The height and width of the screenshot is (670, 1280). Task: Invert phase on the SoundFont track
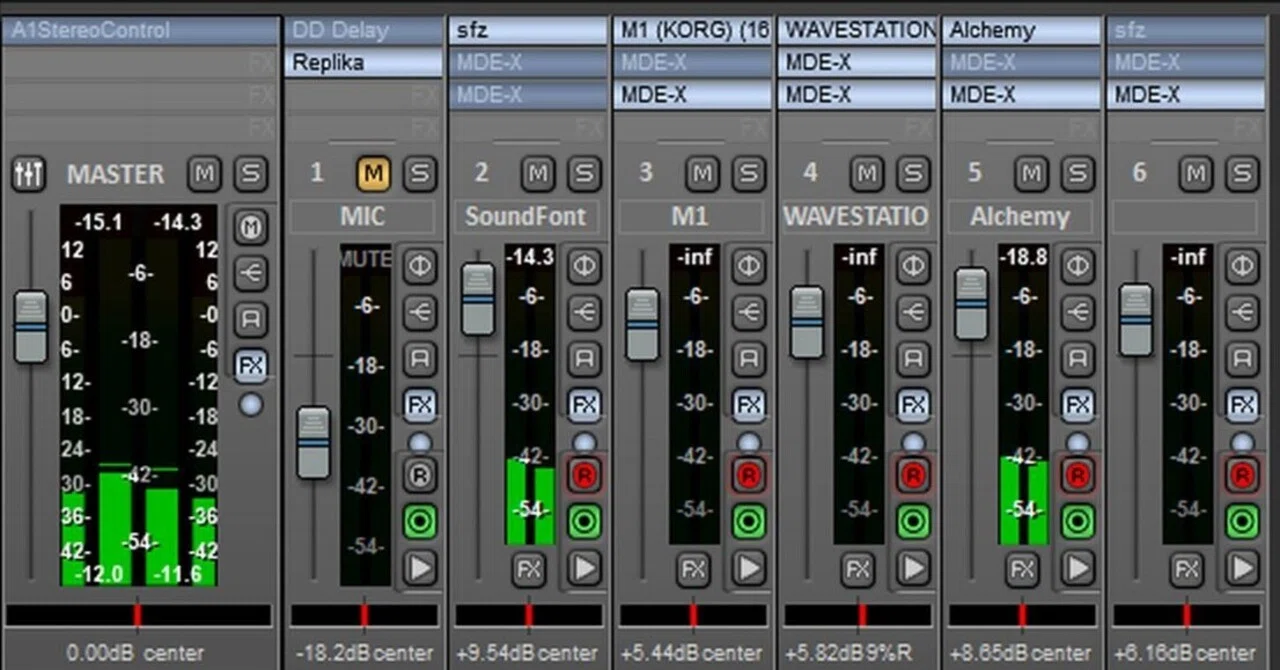585,266
